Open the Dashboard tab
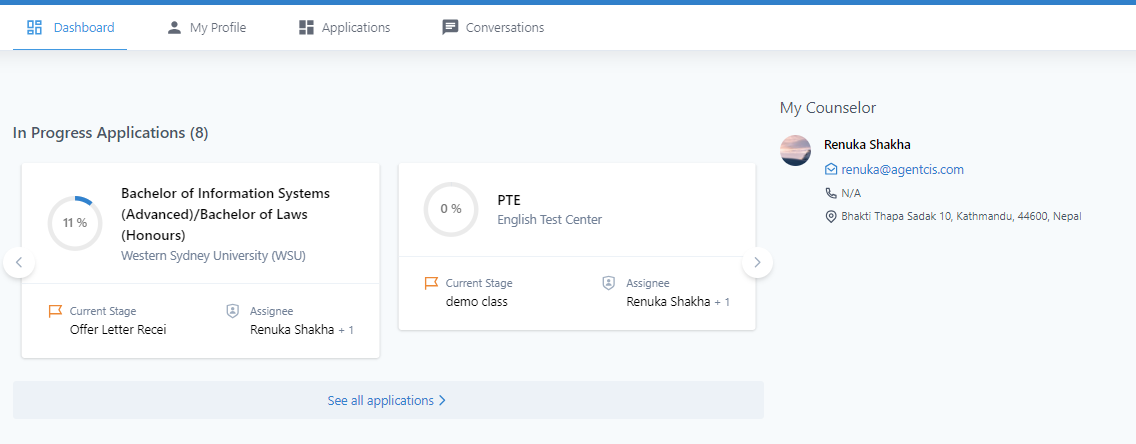The width and height of the screenshot is (1136, 444). coord(70,28)
